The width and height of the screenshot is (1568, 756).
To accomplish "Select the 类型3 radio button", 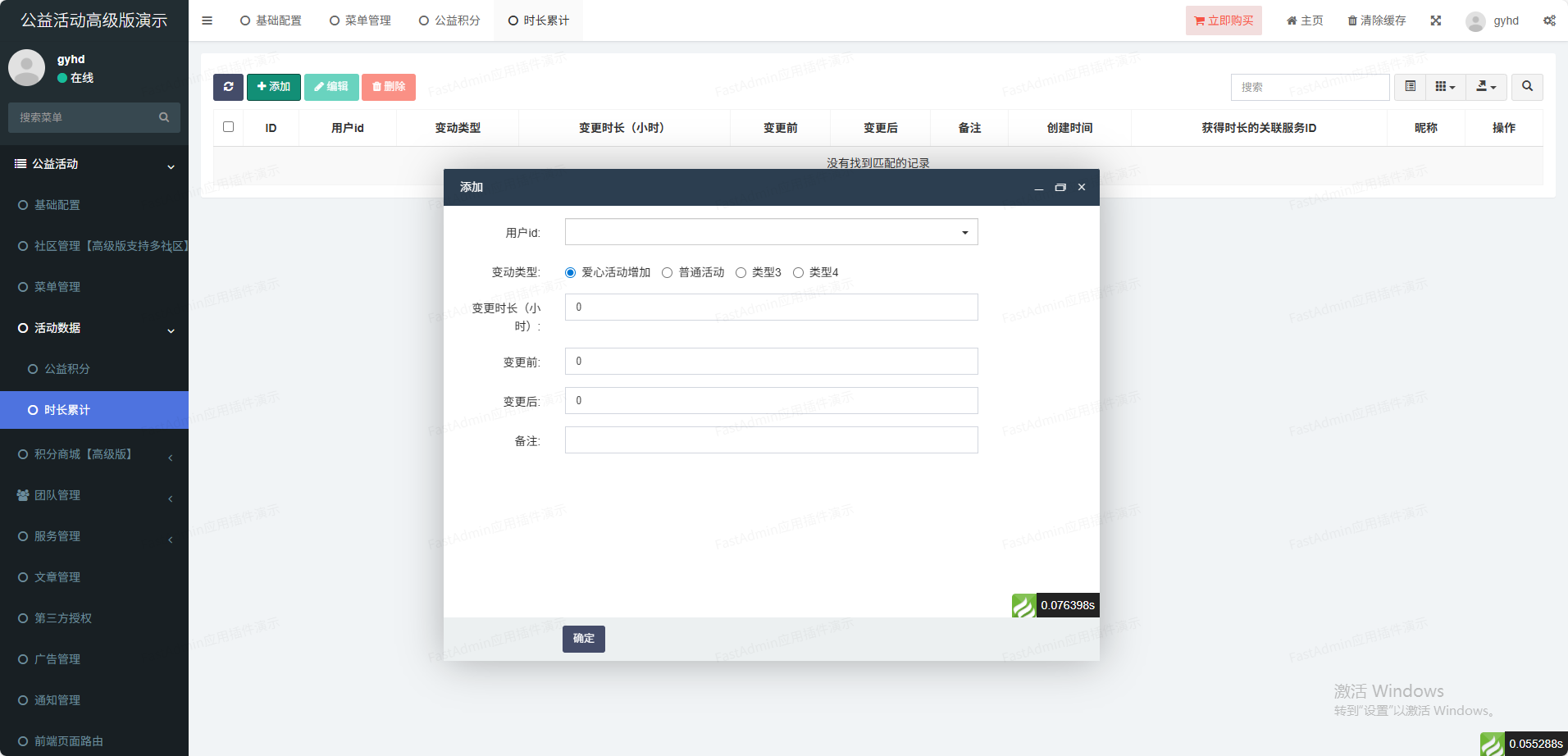I will click(x=741, y=273).
